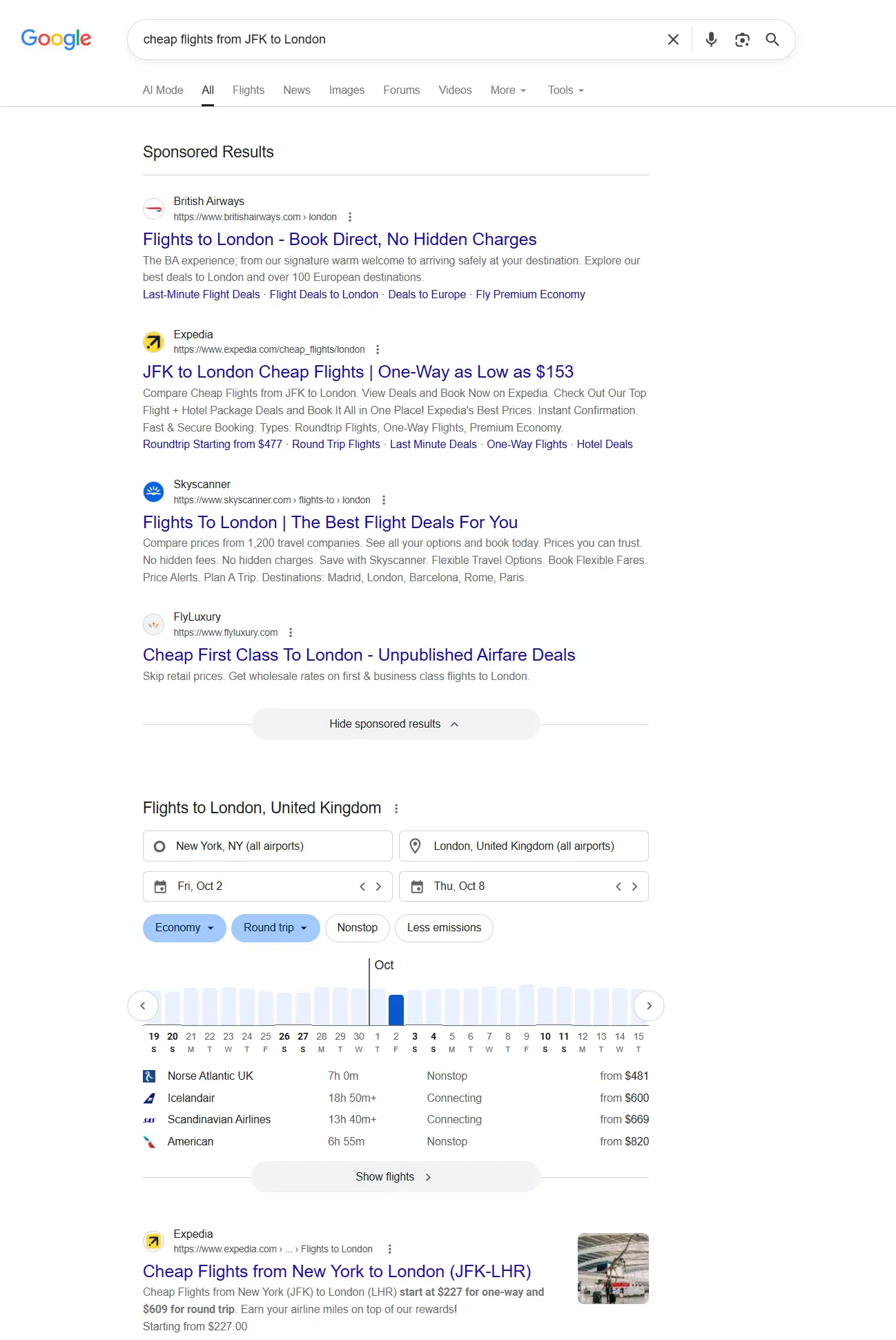This screenshot has width=896, height=1340.
Task: Click Fly Premium Economy sitelink
Action: (530, 295)
